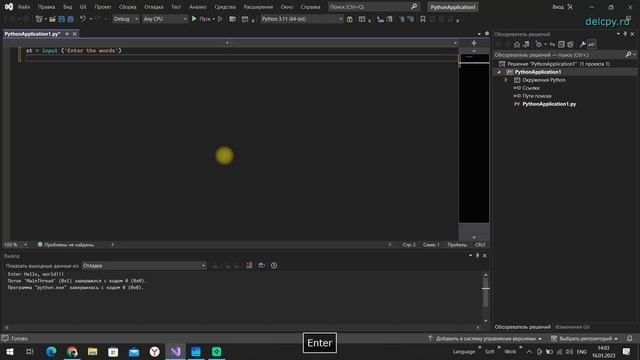
Task: Expand the Окружения Python node
Action: click(506, 80)
